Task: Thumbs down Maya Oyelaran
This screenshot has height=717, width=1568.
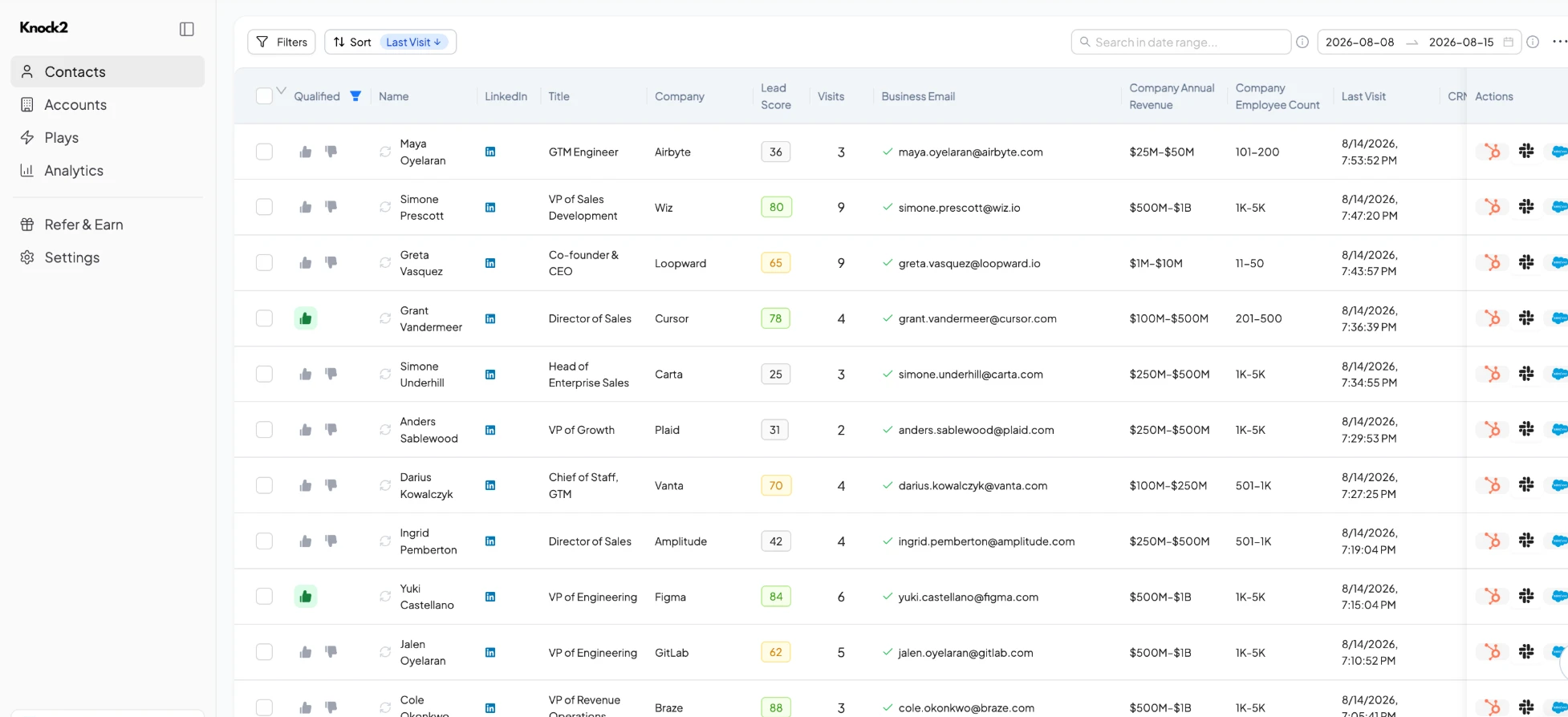Action: [331, 152]
